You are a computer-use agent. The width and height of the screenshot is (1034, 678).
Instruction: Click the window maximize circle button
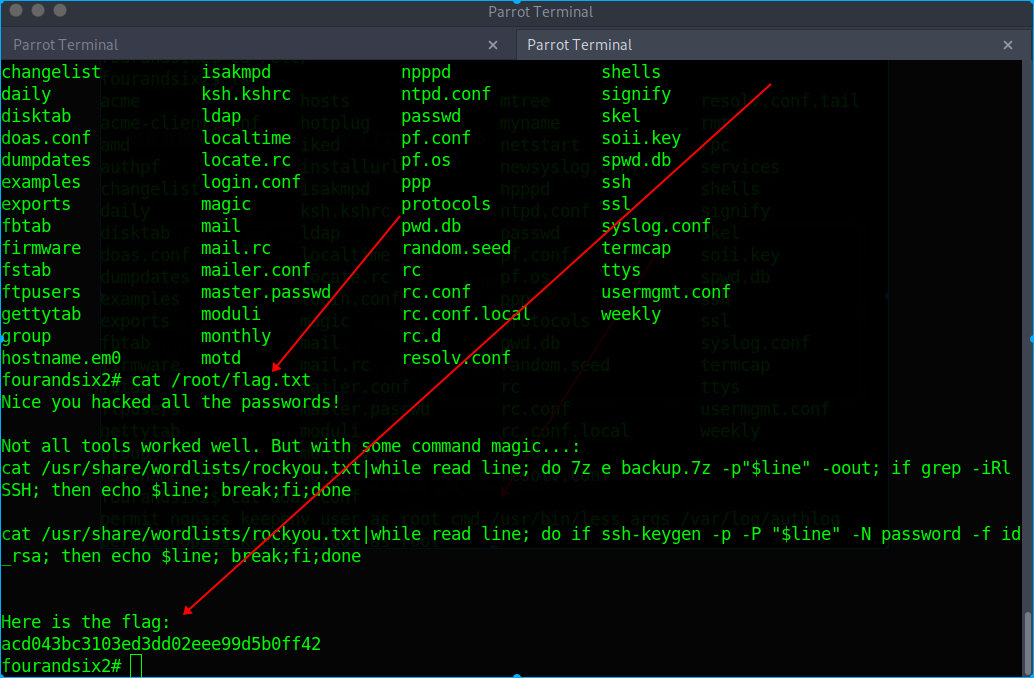point(60,11)
